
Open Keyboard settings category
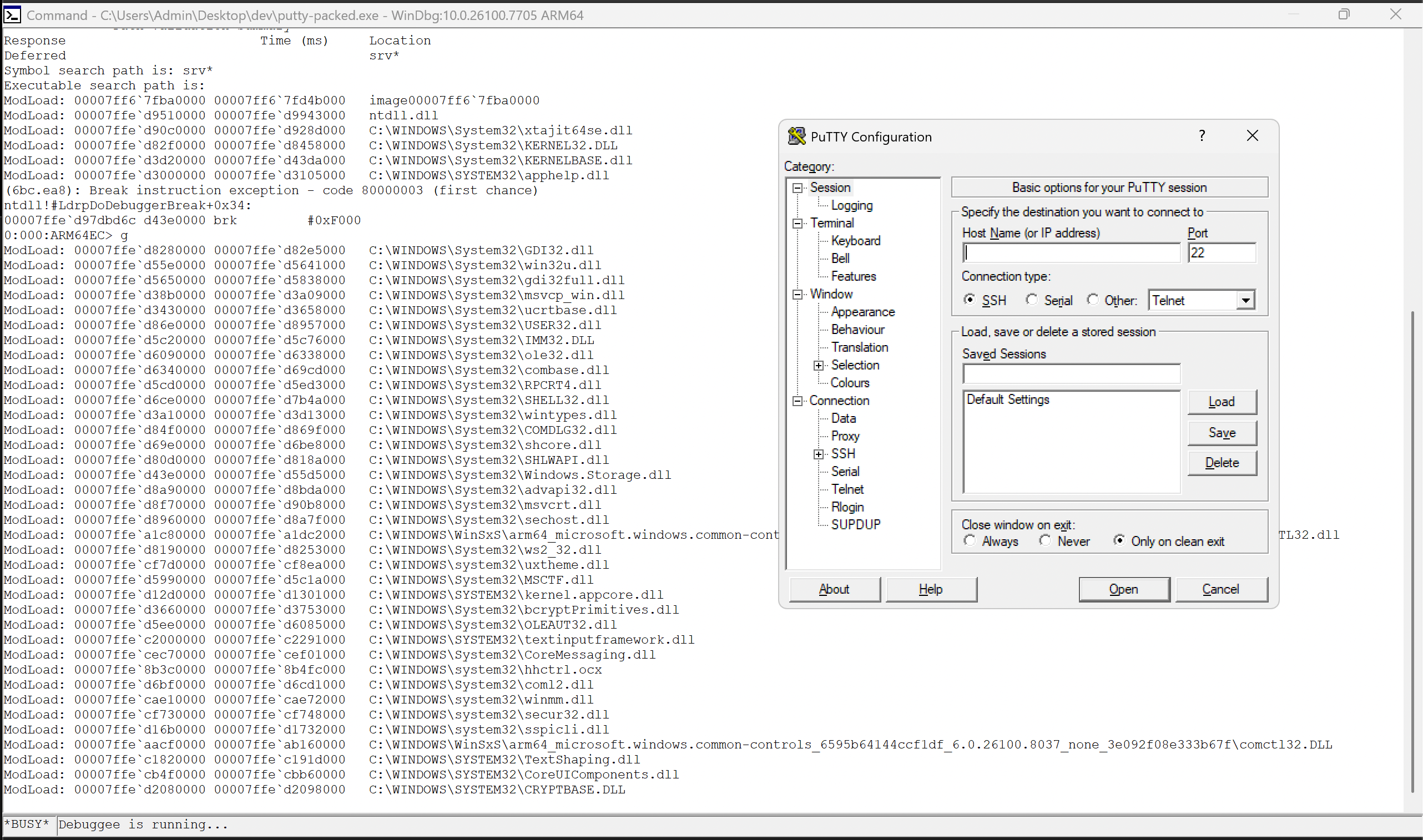(x=855, y=241)
